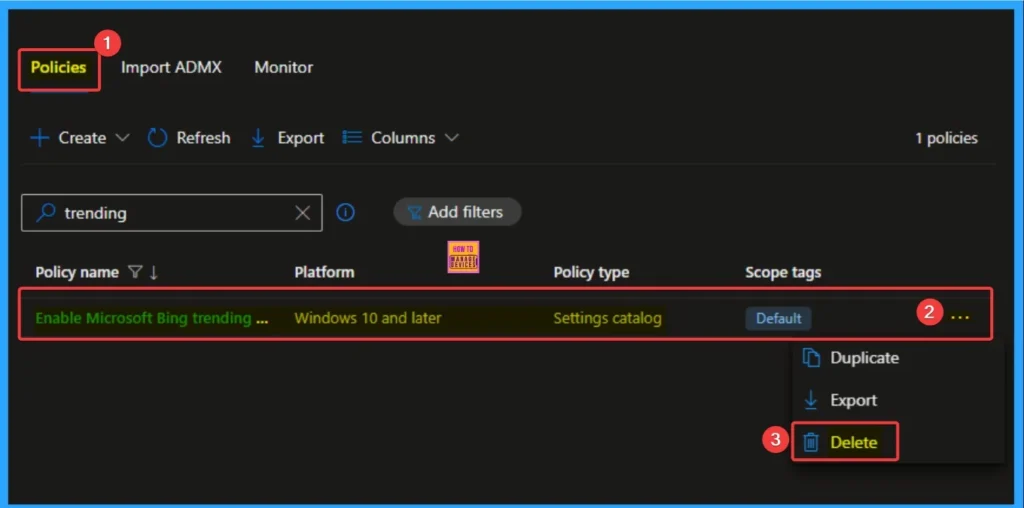Viewport: 1024px width, 508px height.
Task: Click the Platform column header
Action: point(325,272)
